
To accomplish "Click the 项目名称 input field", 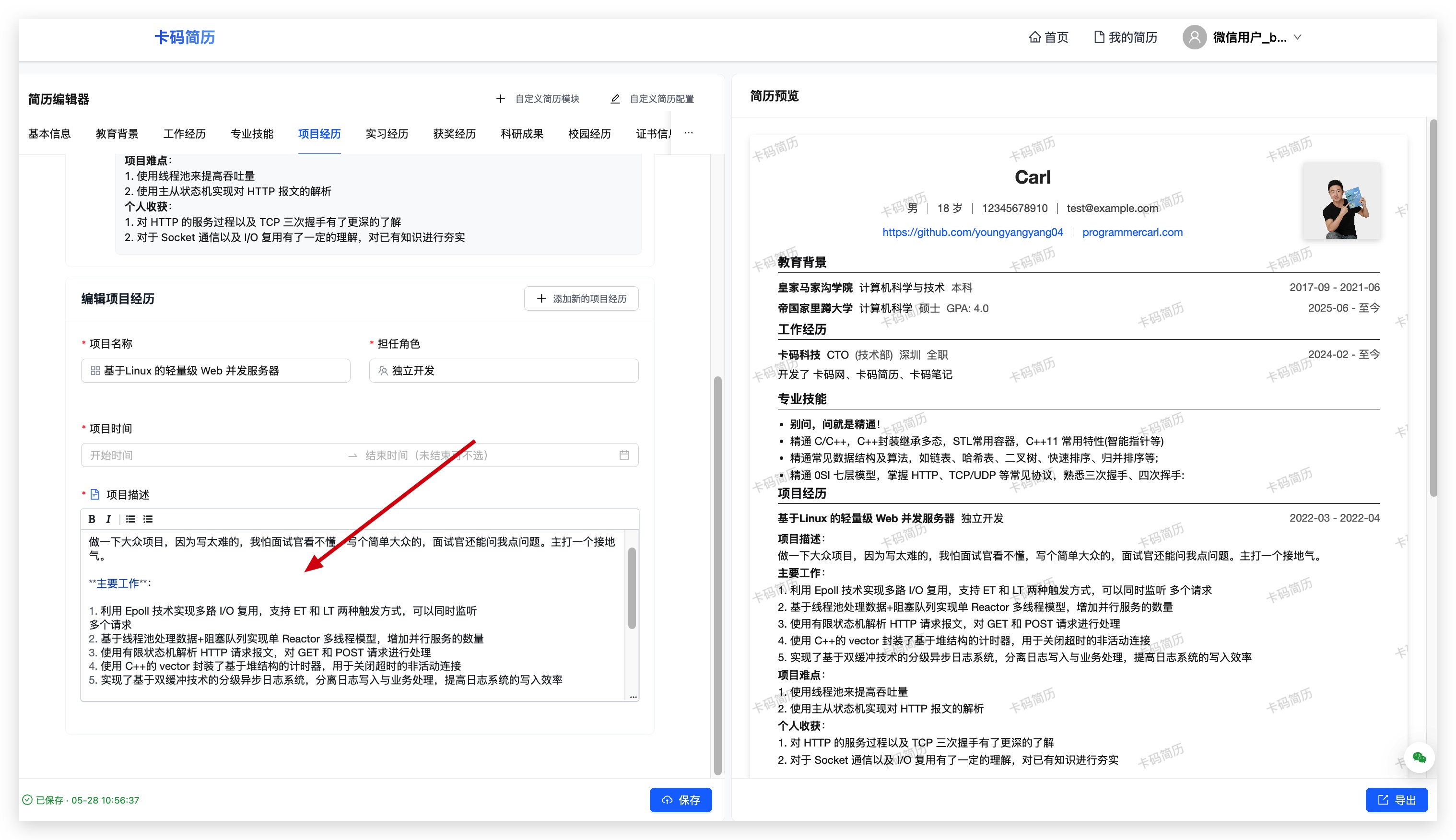I will [x=215, y=371].
